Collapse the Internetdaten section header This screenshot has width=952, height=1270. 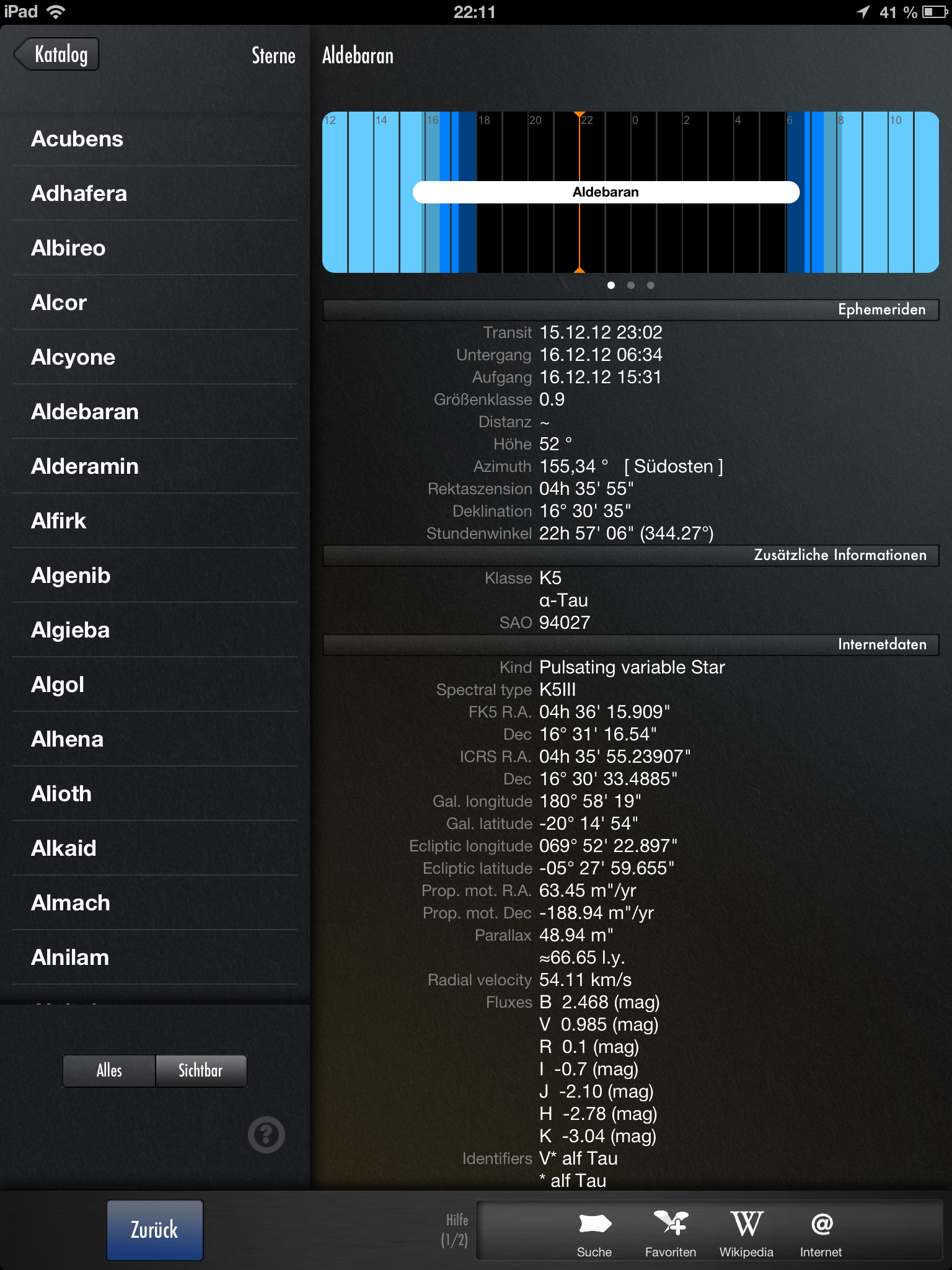[x=630, y=644]
